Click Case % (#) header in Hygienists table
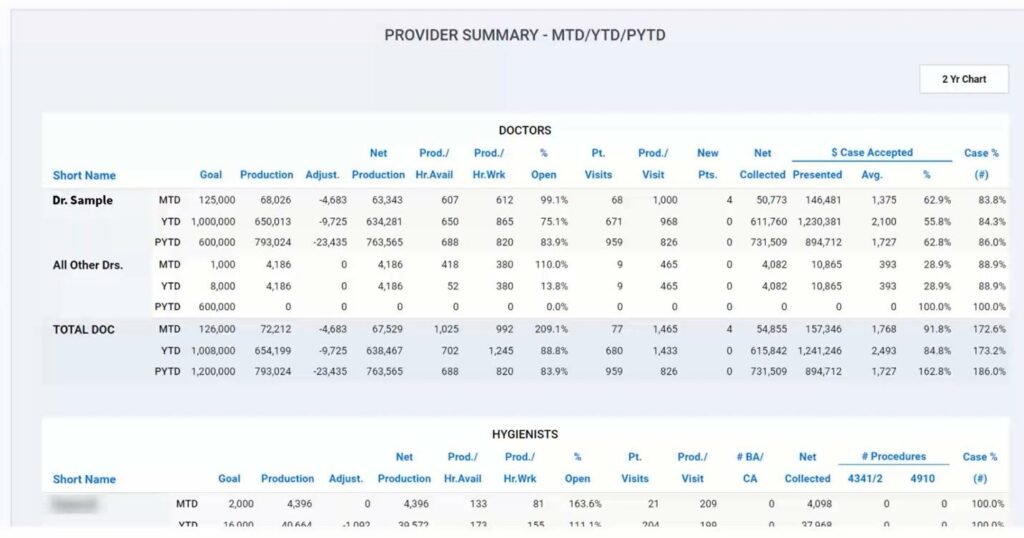Viewport: 1024px width, 538px height. (x=980, y=467)
